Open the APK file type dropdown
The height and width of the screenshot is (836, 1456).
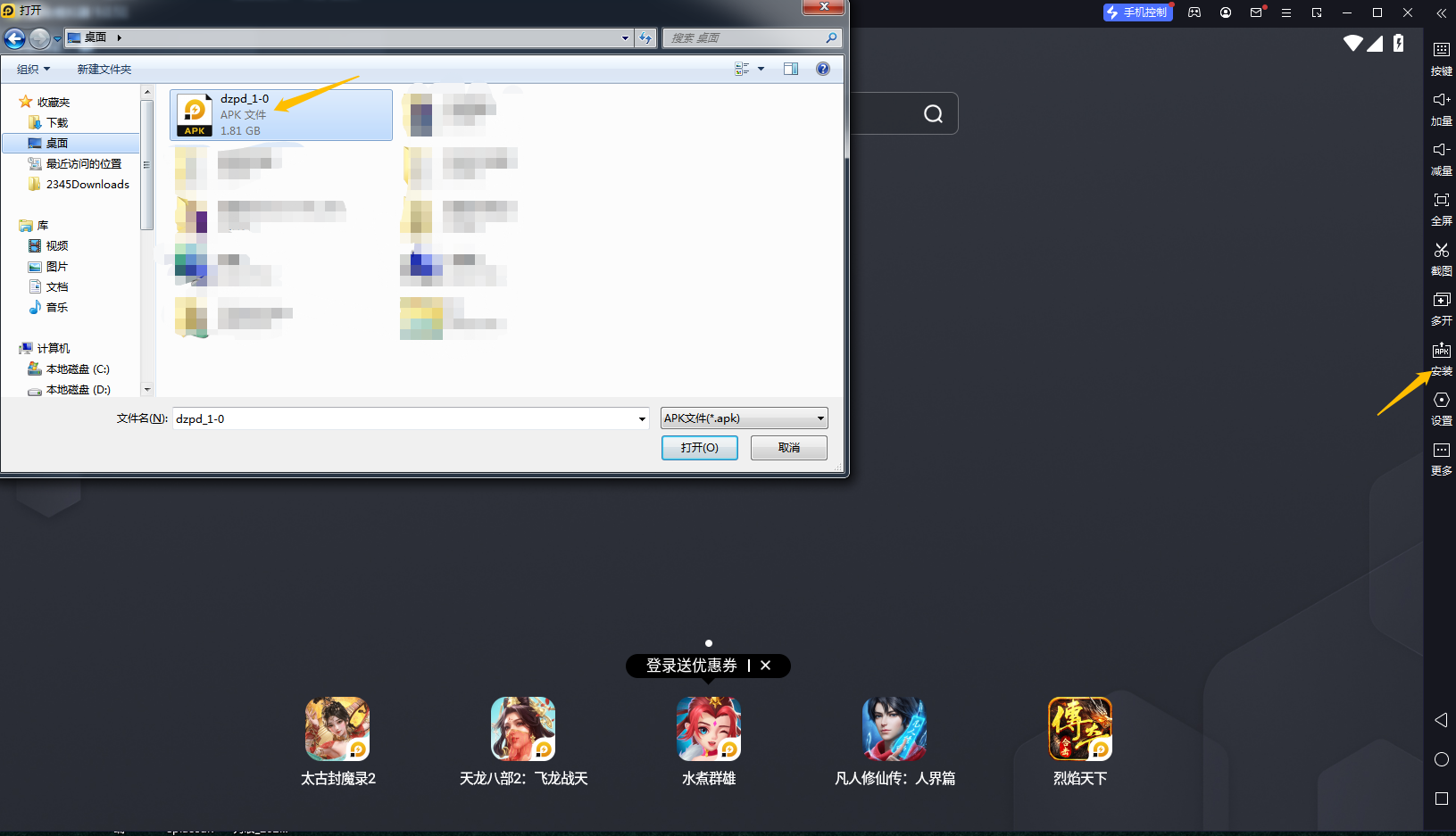(x=820, y=418)
